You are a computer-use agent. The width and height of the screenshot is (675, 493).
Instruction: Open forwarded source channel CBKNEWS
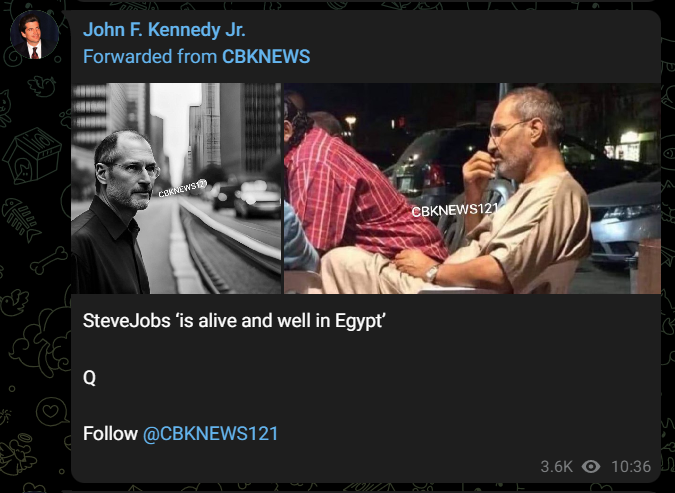click(x=266, y=57)
